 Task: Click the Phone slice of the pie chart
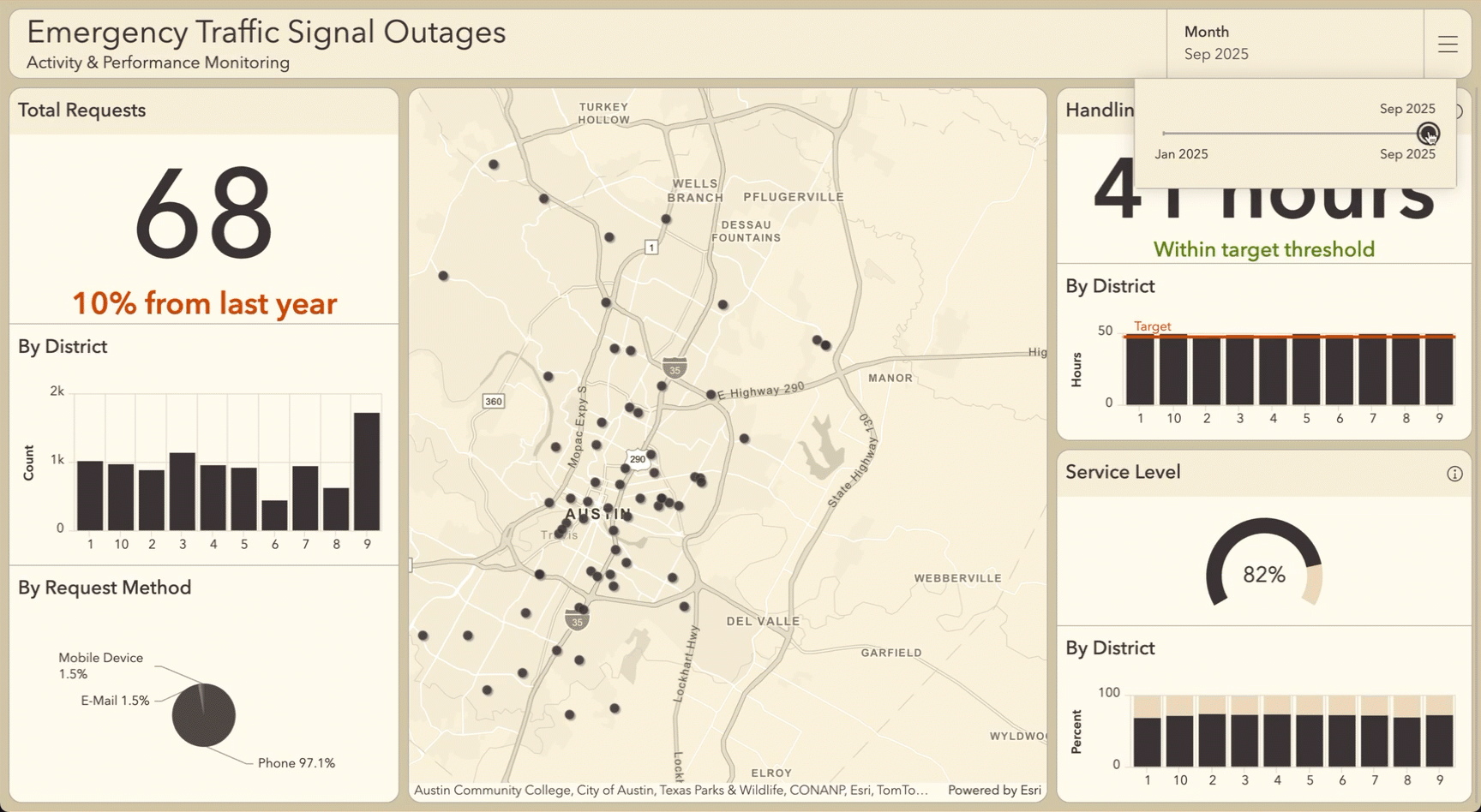tap(206, 718)
